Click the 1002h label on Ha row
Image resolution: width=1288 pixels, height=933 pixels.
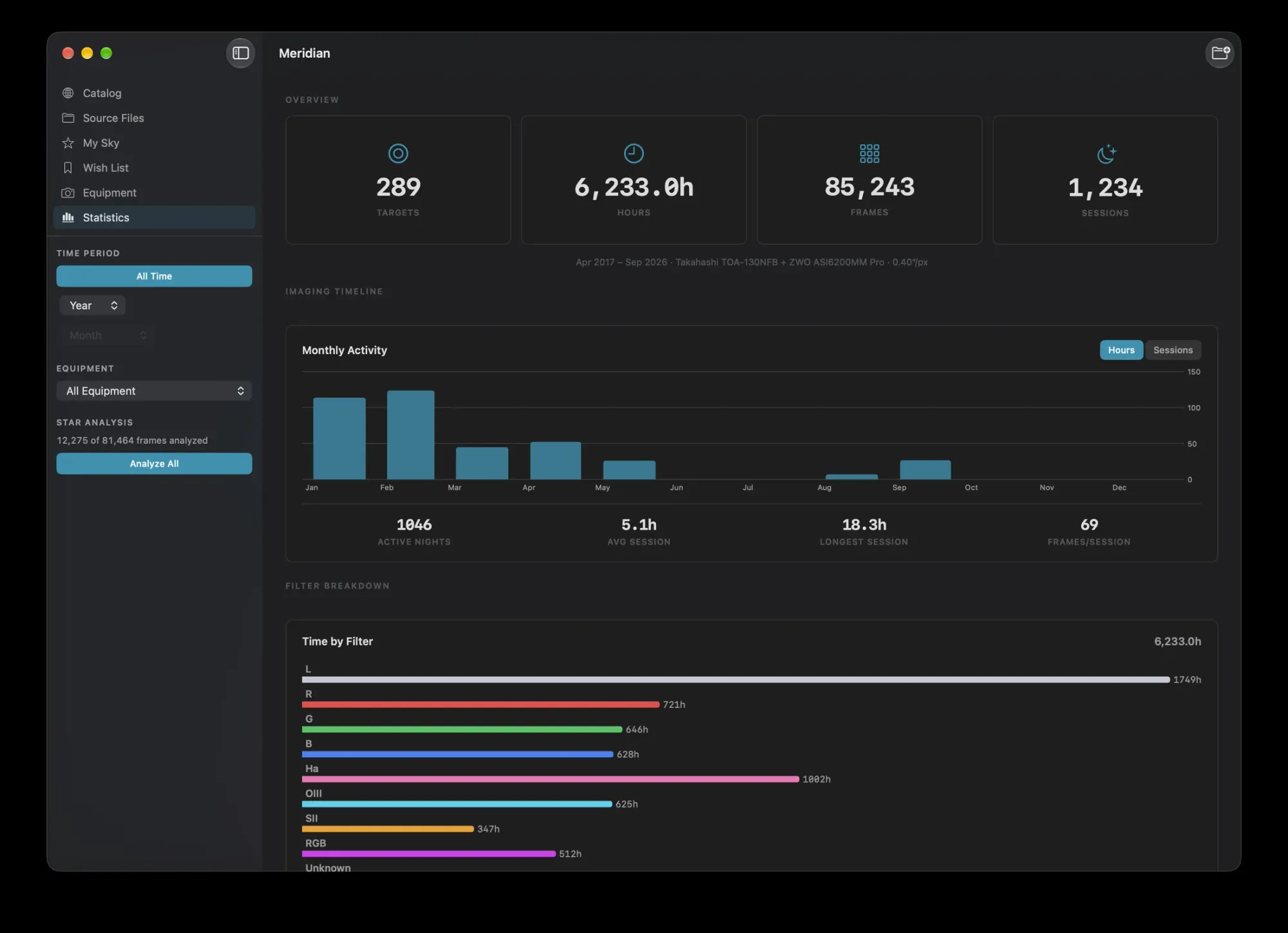point(817,779)
